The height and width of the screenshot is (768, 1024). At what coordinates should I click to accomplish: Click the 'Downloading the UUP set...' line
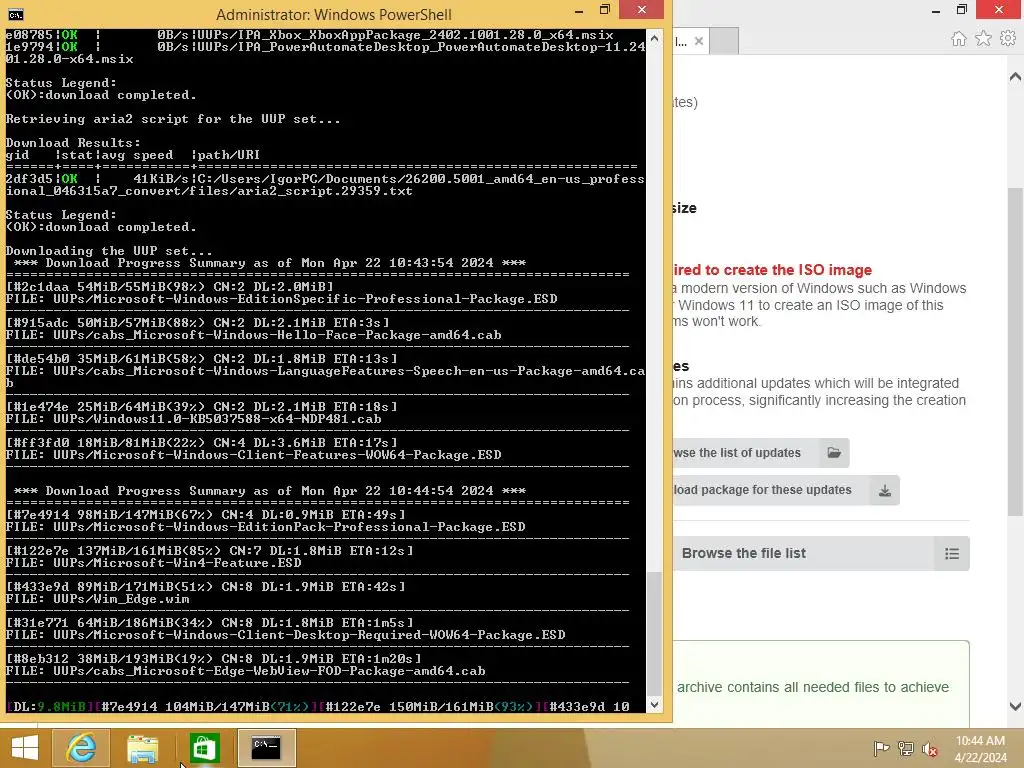pos(108,251)
